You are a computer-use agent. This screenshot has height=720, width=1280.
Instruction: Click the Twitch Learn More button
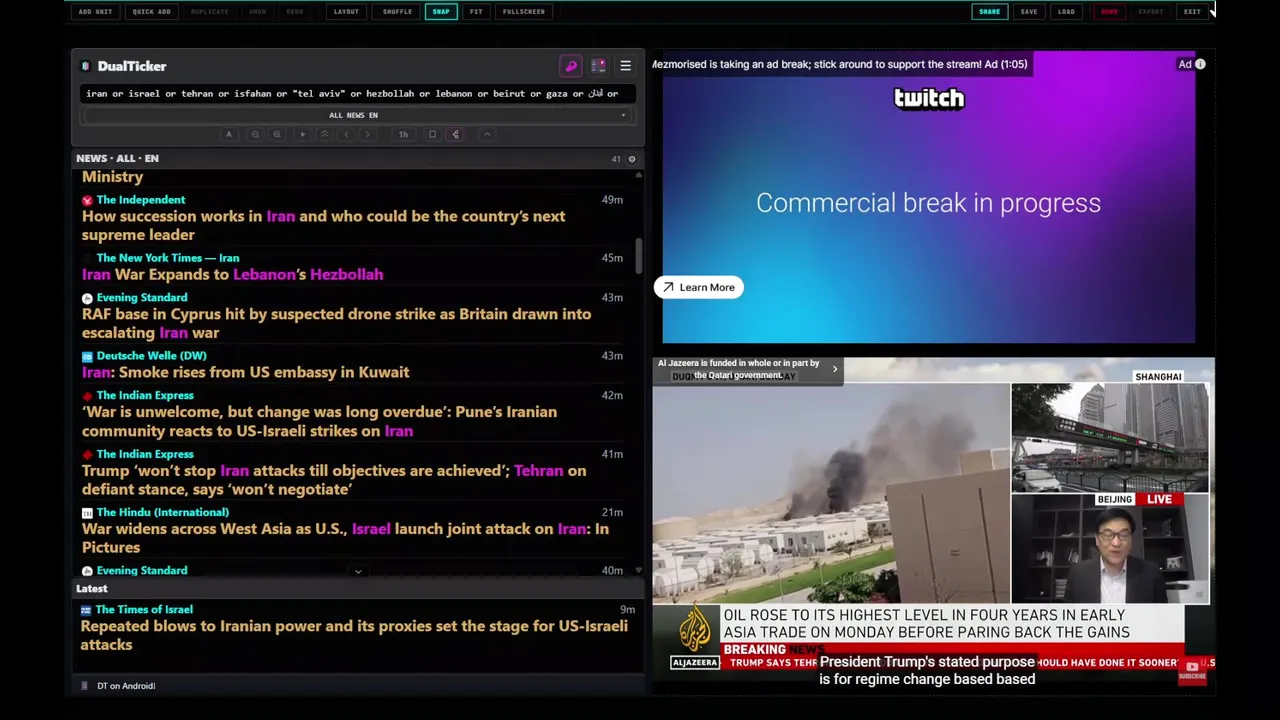click(698, 288)
